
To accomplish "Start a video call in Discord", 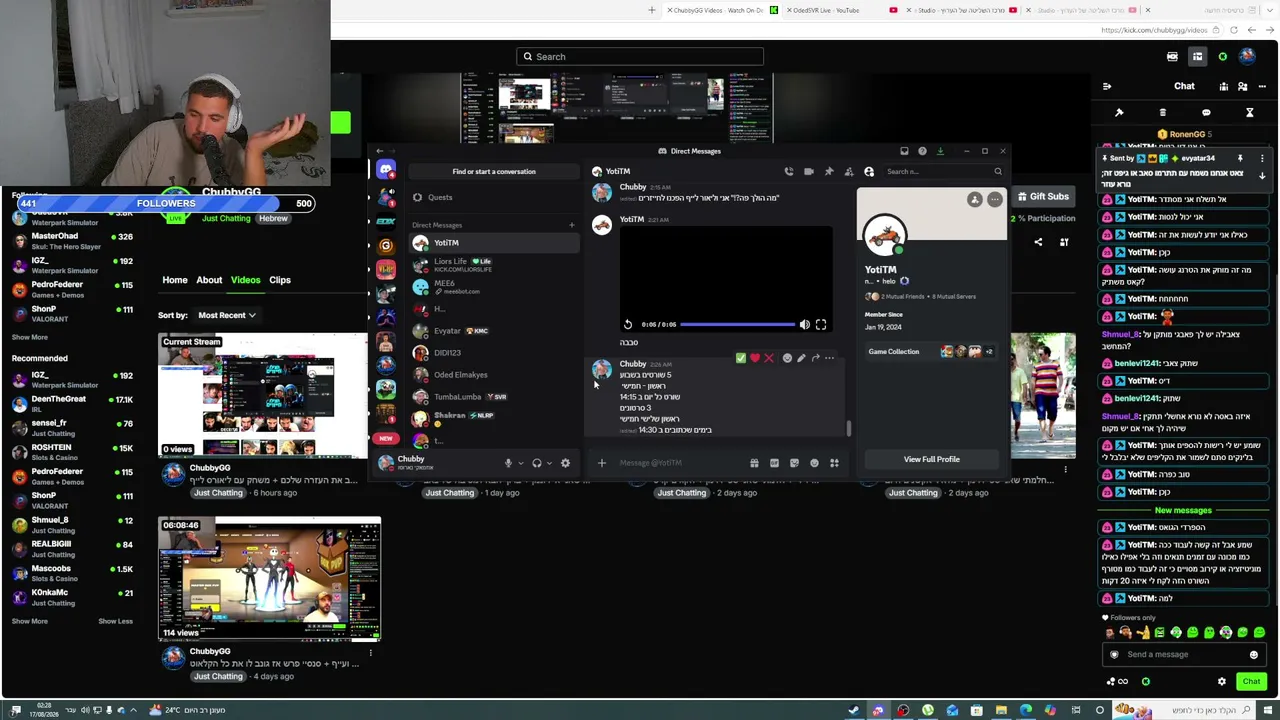I will (x=808, y=172).
